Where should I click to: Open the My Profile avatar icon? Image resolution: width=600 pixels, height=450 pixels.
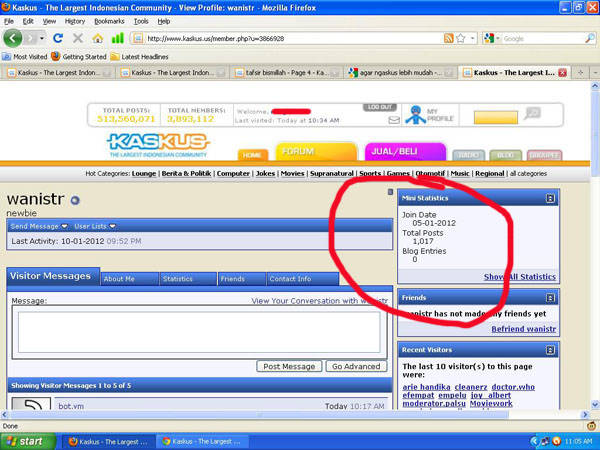tap(415, 115)
